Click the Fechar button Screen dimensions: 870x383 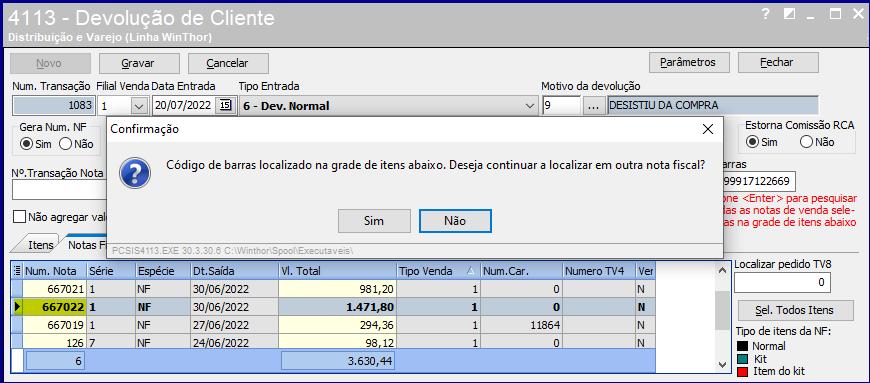pos(777,62)
